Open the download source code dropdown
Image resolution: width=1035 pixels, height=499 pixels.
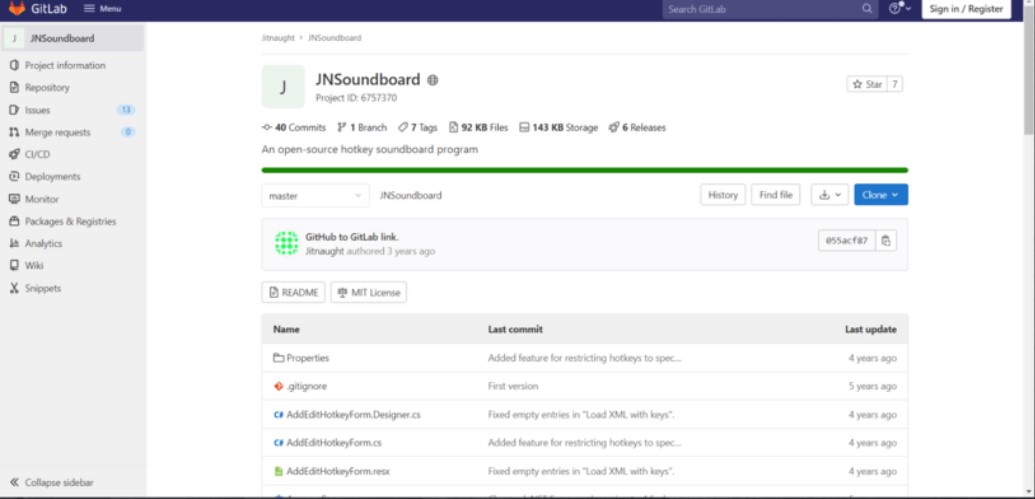(x=830, y=195)
